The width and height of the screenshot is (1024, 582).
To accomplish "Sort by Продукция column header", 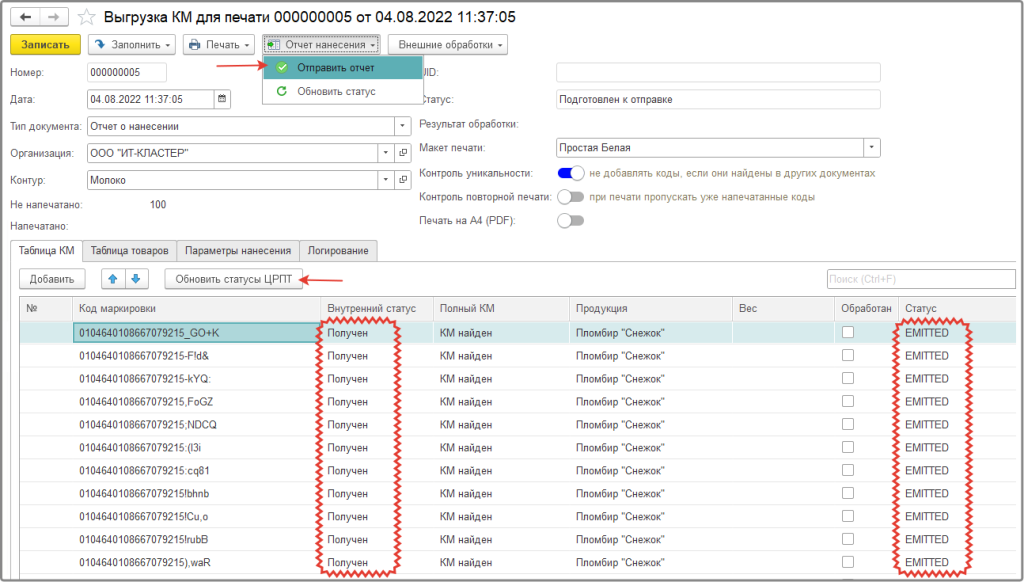I will coord(650,308).
